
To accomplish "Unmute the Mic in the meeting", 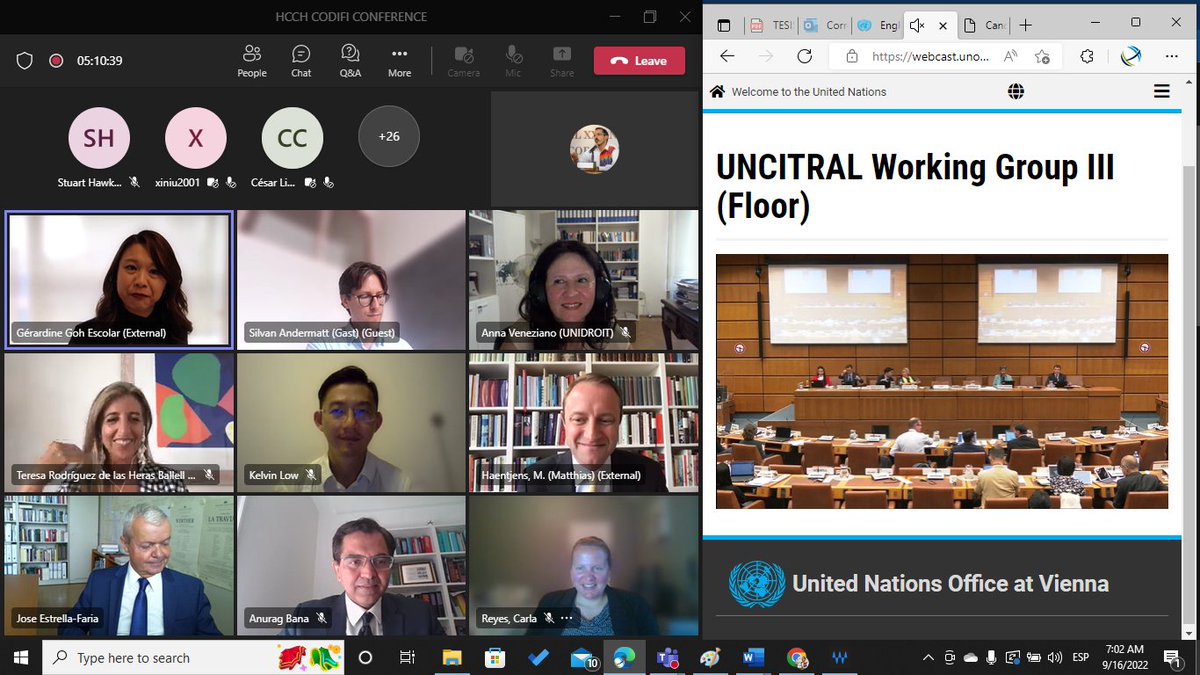I will point(513,60).
